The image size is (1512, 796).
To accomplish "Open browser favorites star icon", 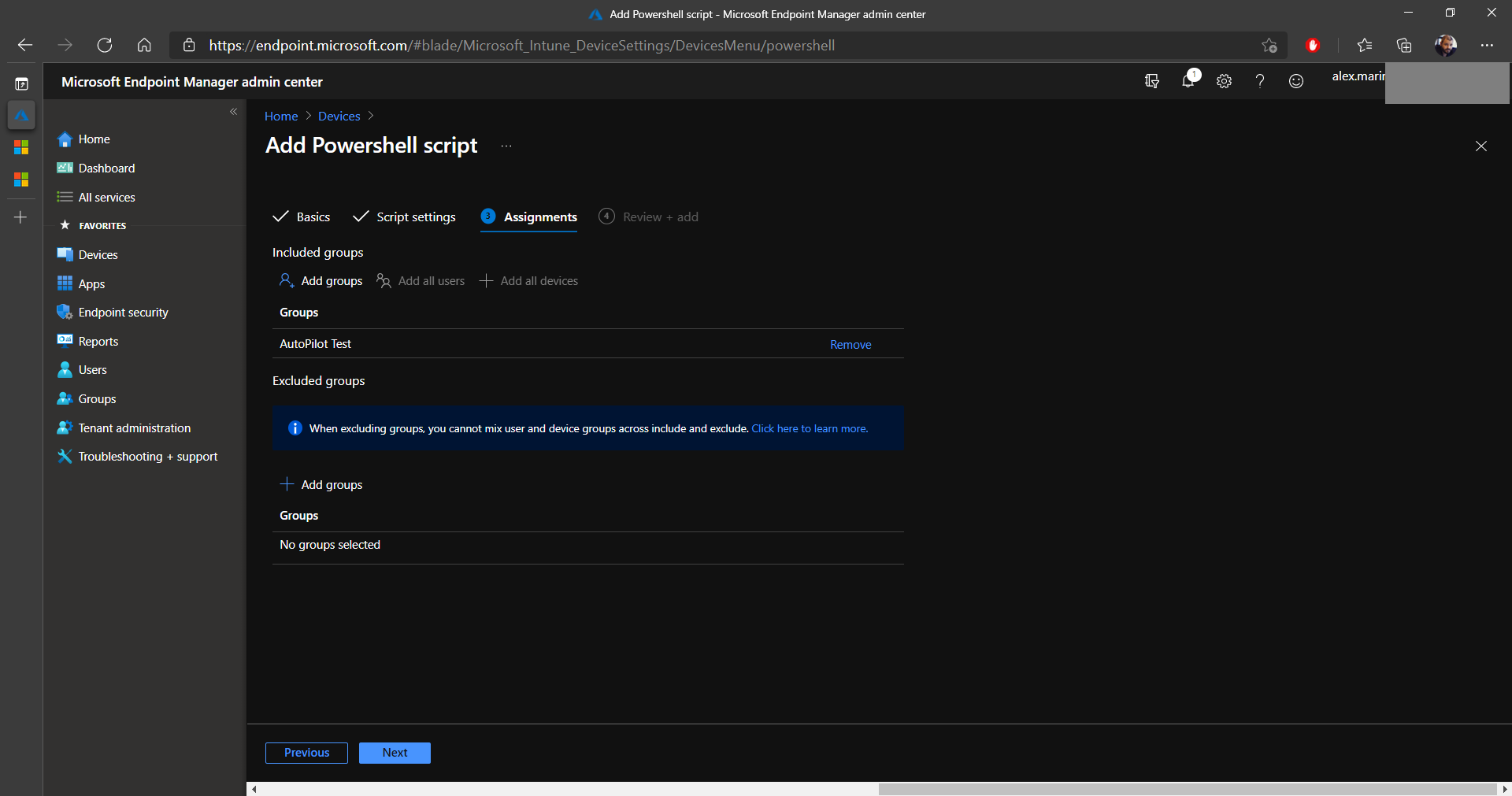I will (x=1365, y=46).
